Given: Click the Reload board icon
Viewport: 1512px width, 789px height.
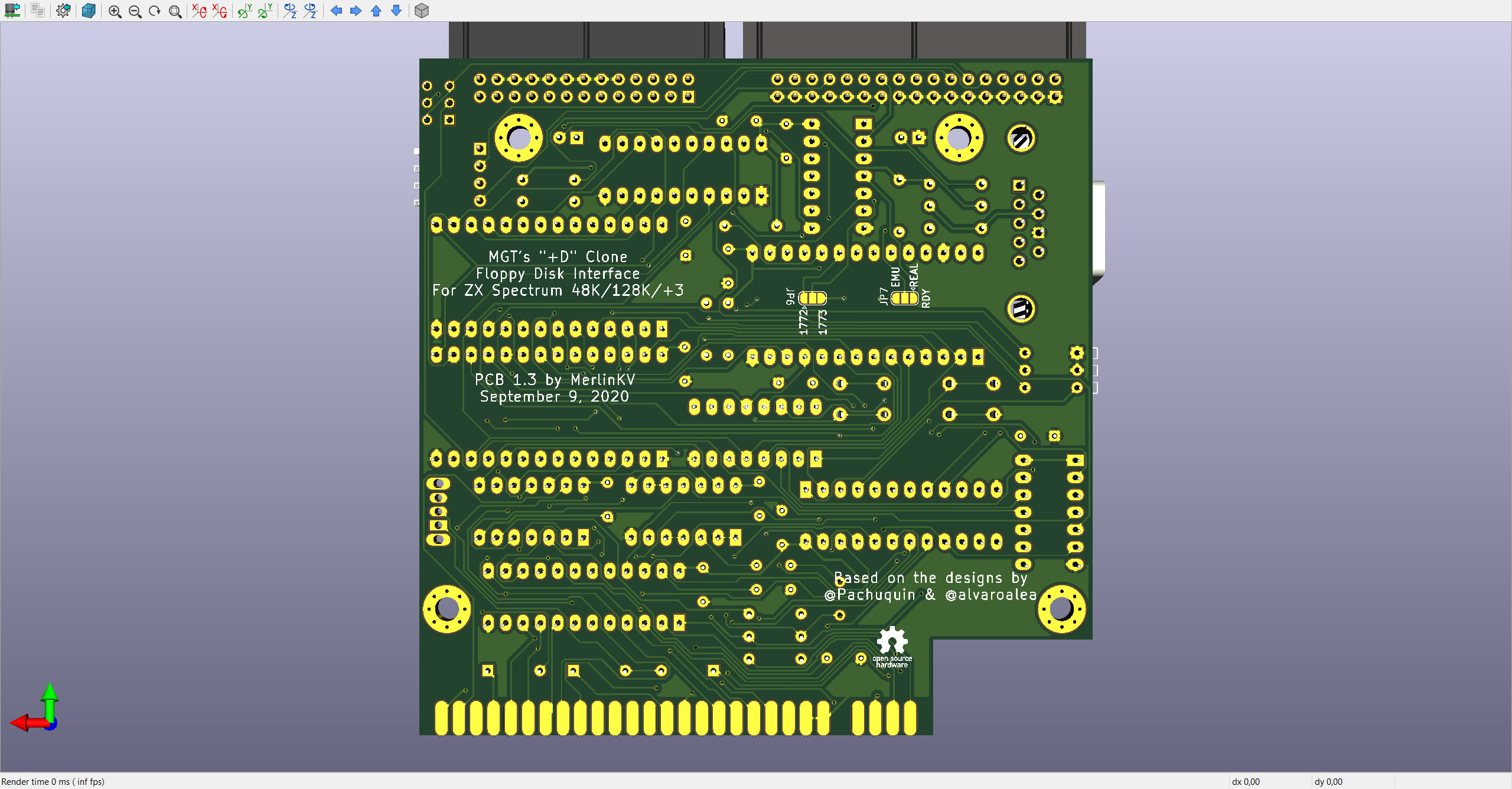Looking at the screenshot, I should pos(12,11).
